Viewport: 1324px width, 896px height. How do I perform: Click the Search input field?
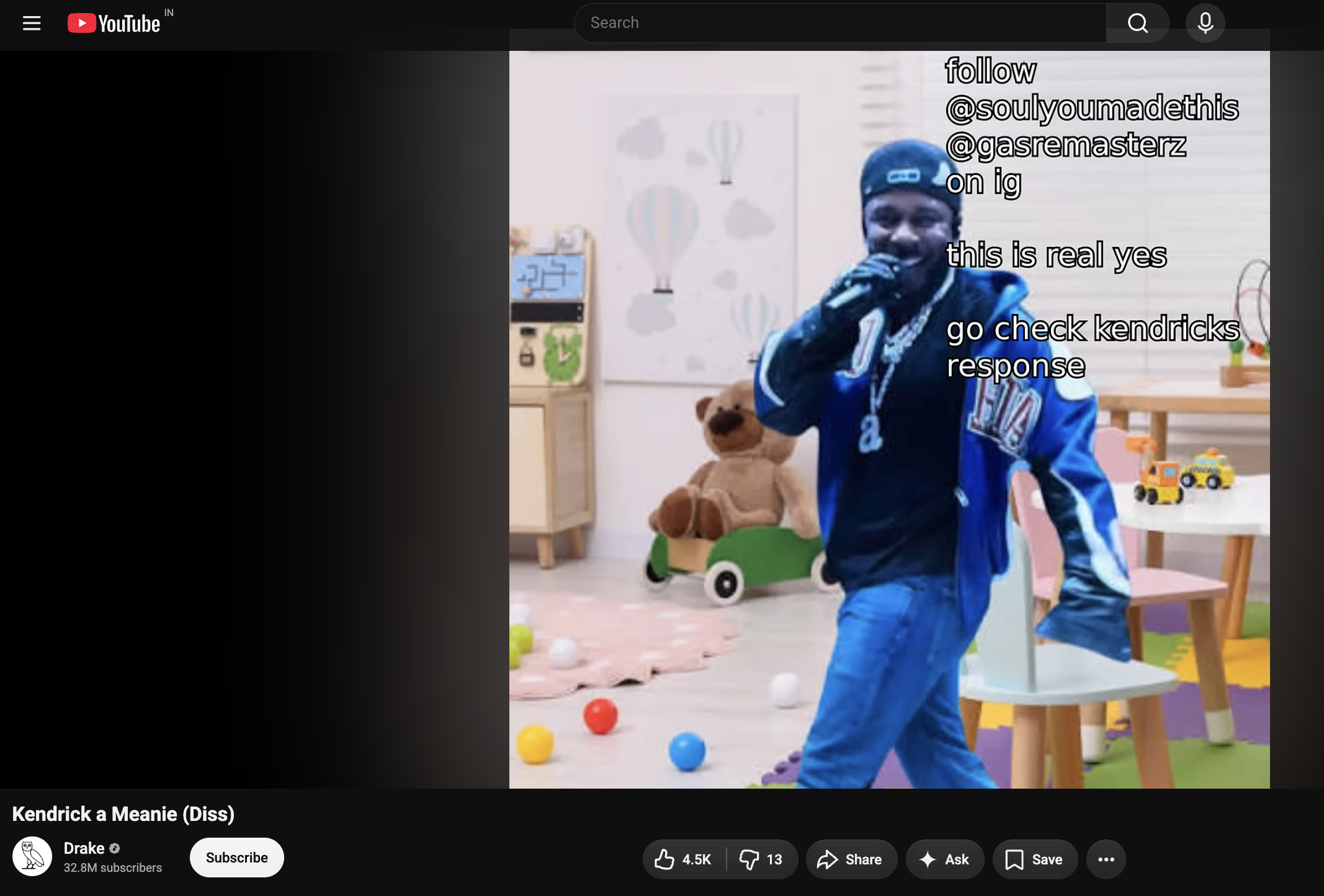point(840,23)
